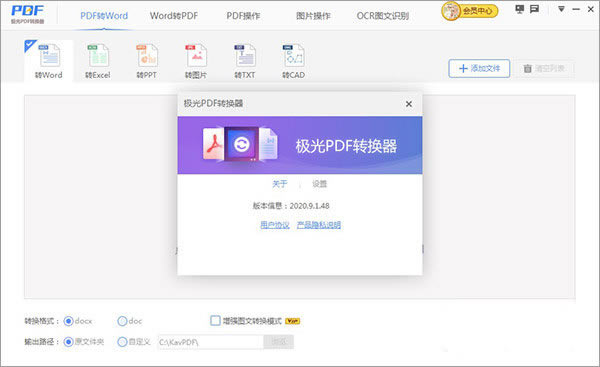This screenshot has width=600, height=367.
Task: Click the 添加文件 button
Action: (479, 69)
